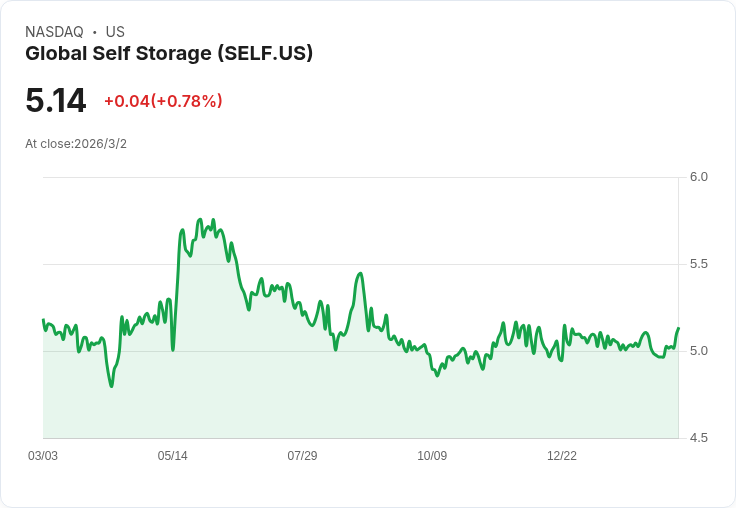This screenshot has width=736, height=508.
Task: Pick the 12/22 date on the x-axis
Action: pos(562,456)
